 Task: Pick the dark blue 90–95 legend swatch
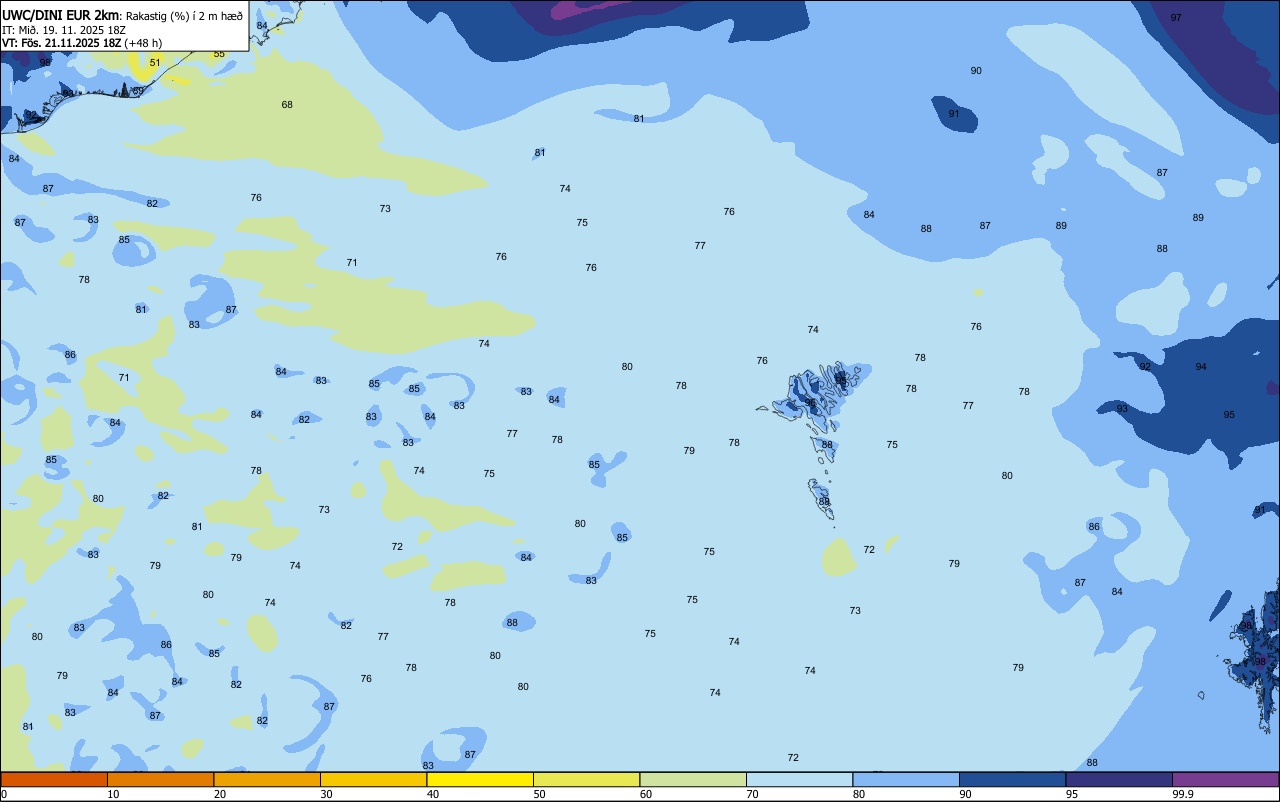point(1013,779)
